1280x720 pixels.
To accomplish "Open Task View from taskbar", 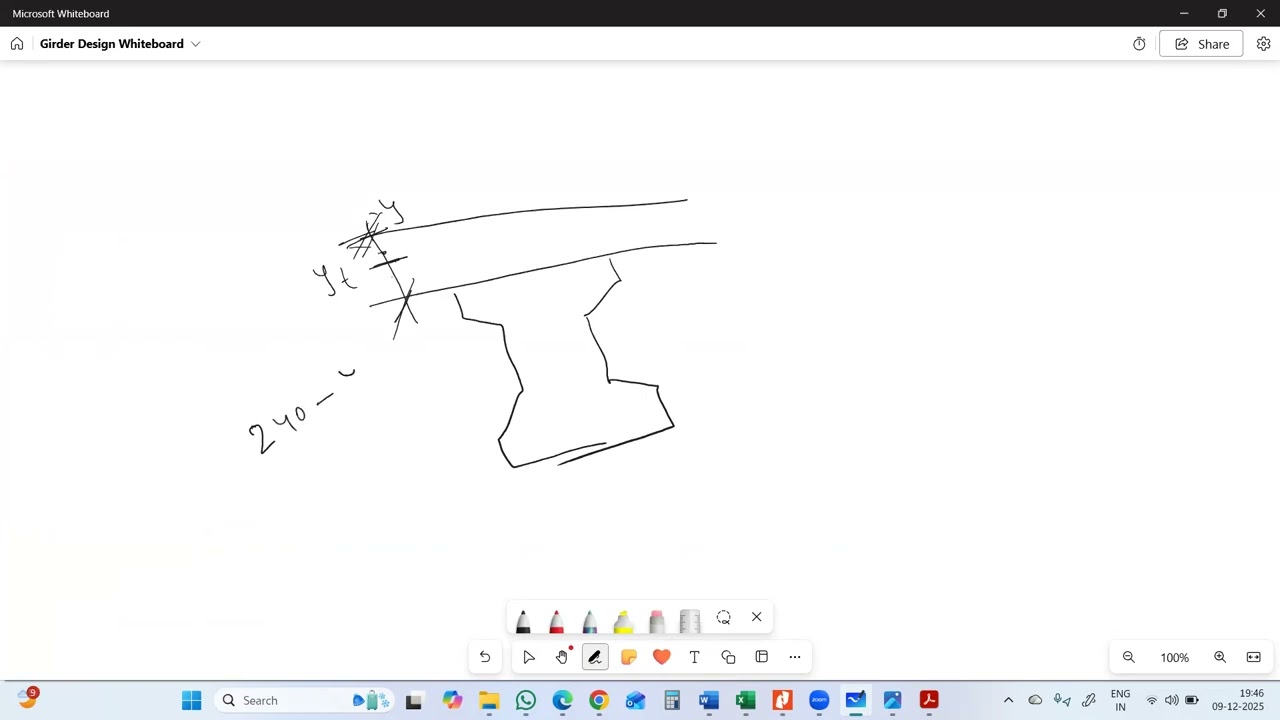I will (x=413, y=700).
